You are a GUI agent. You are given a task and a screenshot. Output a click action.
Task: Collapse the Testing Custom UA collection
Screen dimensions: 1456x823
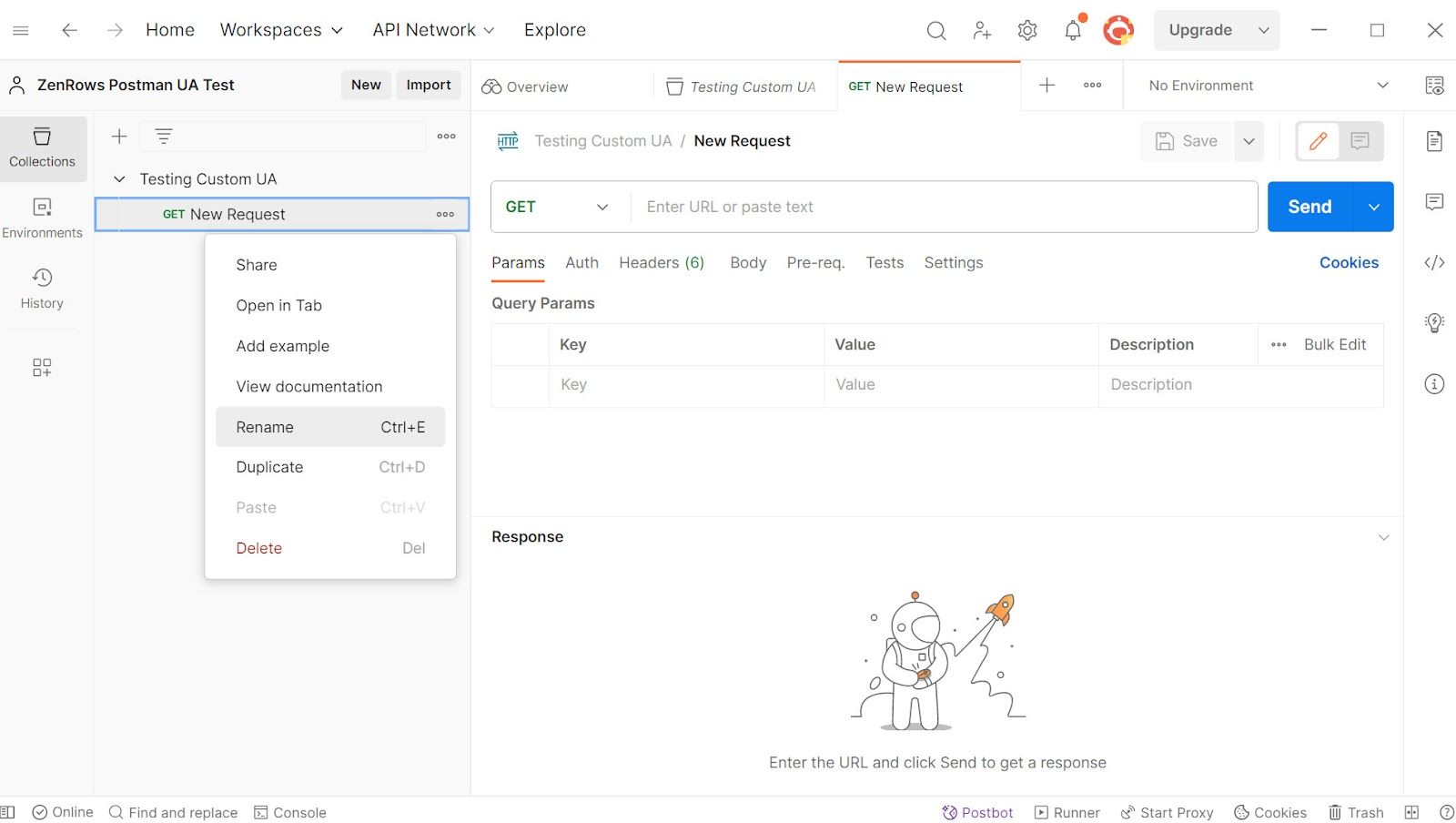(119, 179)
